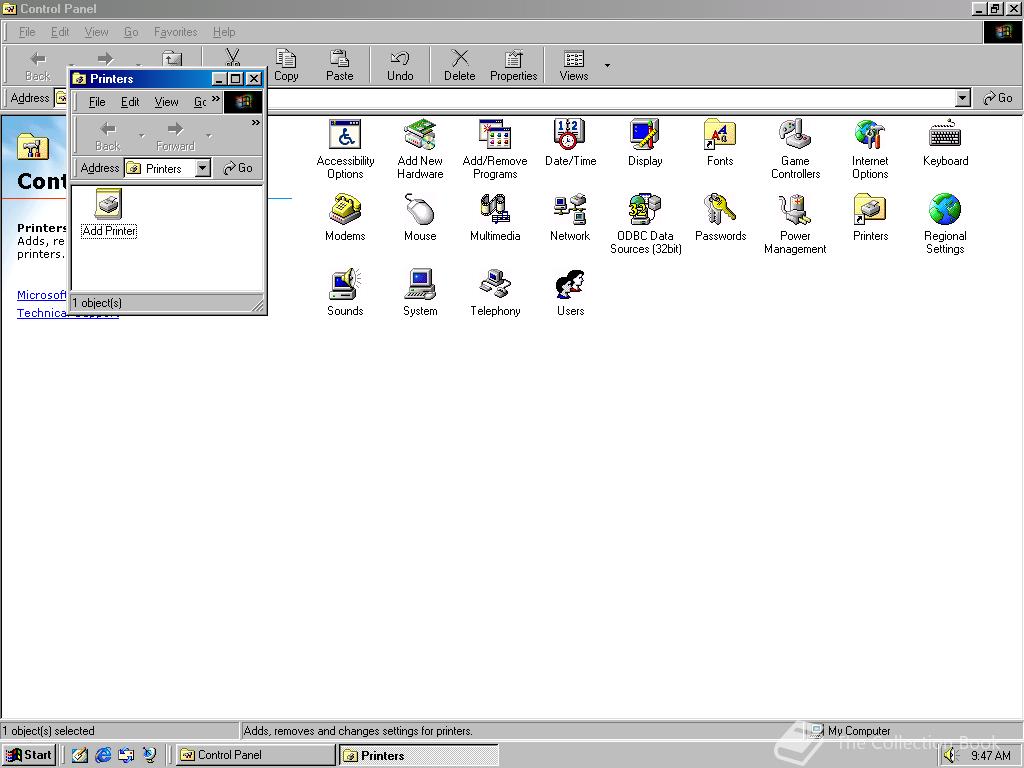Open Forward history dropdown in Printers window
The width and height of the screenshot is (1024, 768).
208,136
